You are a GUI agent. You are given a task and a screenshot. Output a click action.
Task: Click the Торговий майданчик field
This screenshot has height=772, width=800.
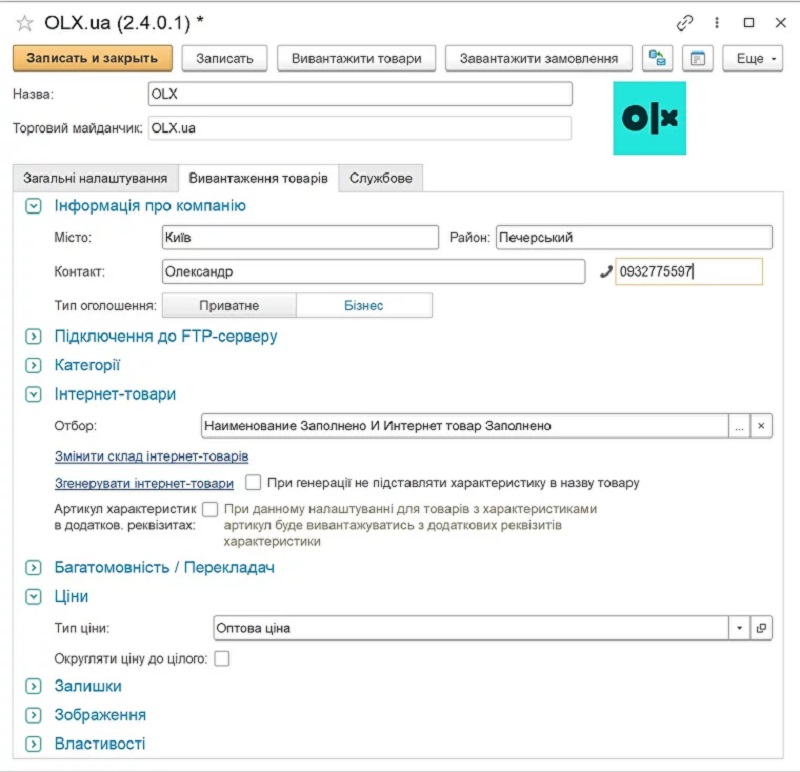pos(360,128)
